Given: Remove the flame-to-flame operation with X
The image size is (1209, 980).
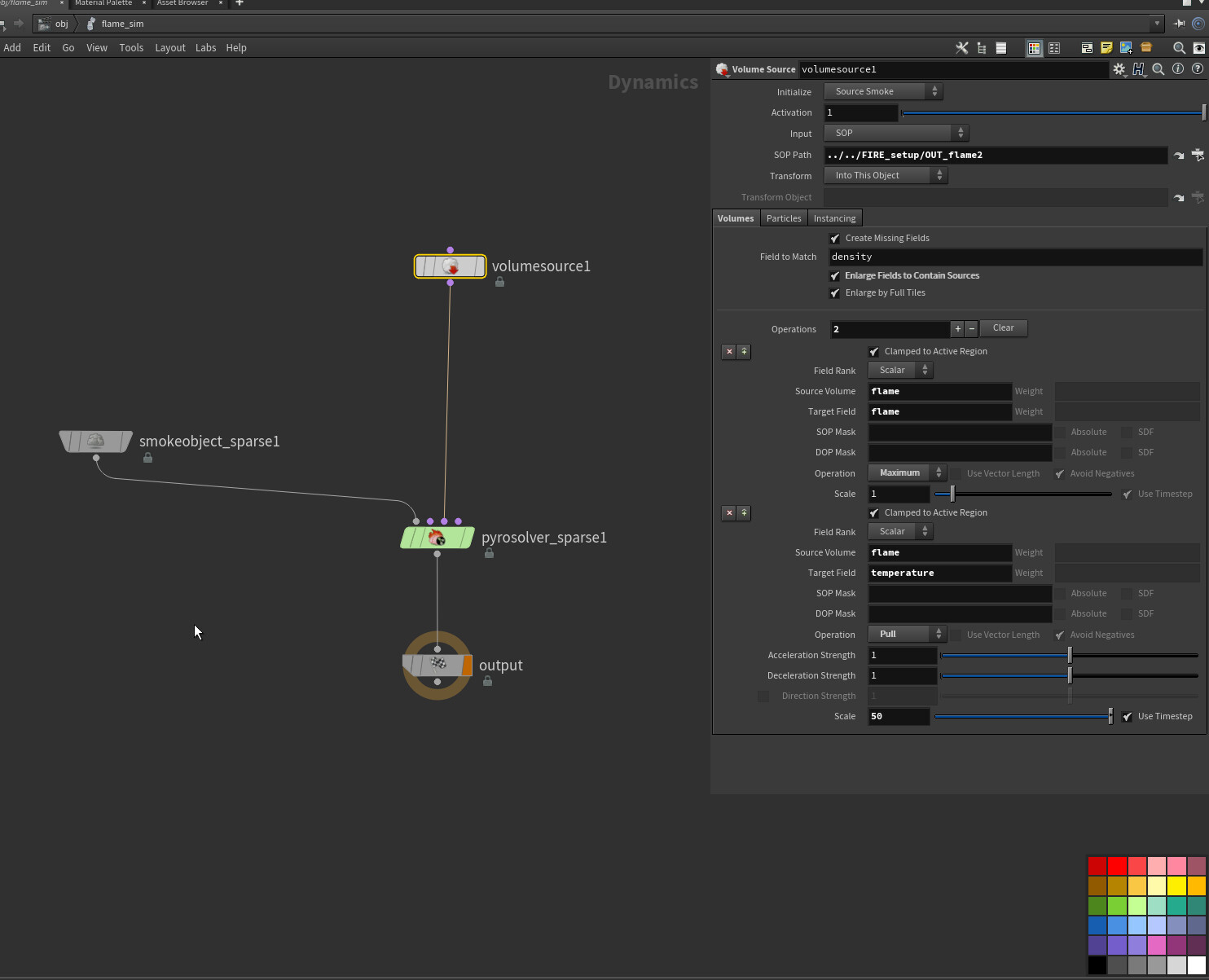Looking at the screenshot, I should tap(729, 352).
